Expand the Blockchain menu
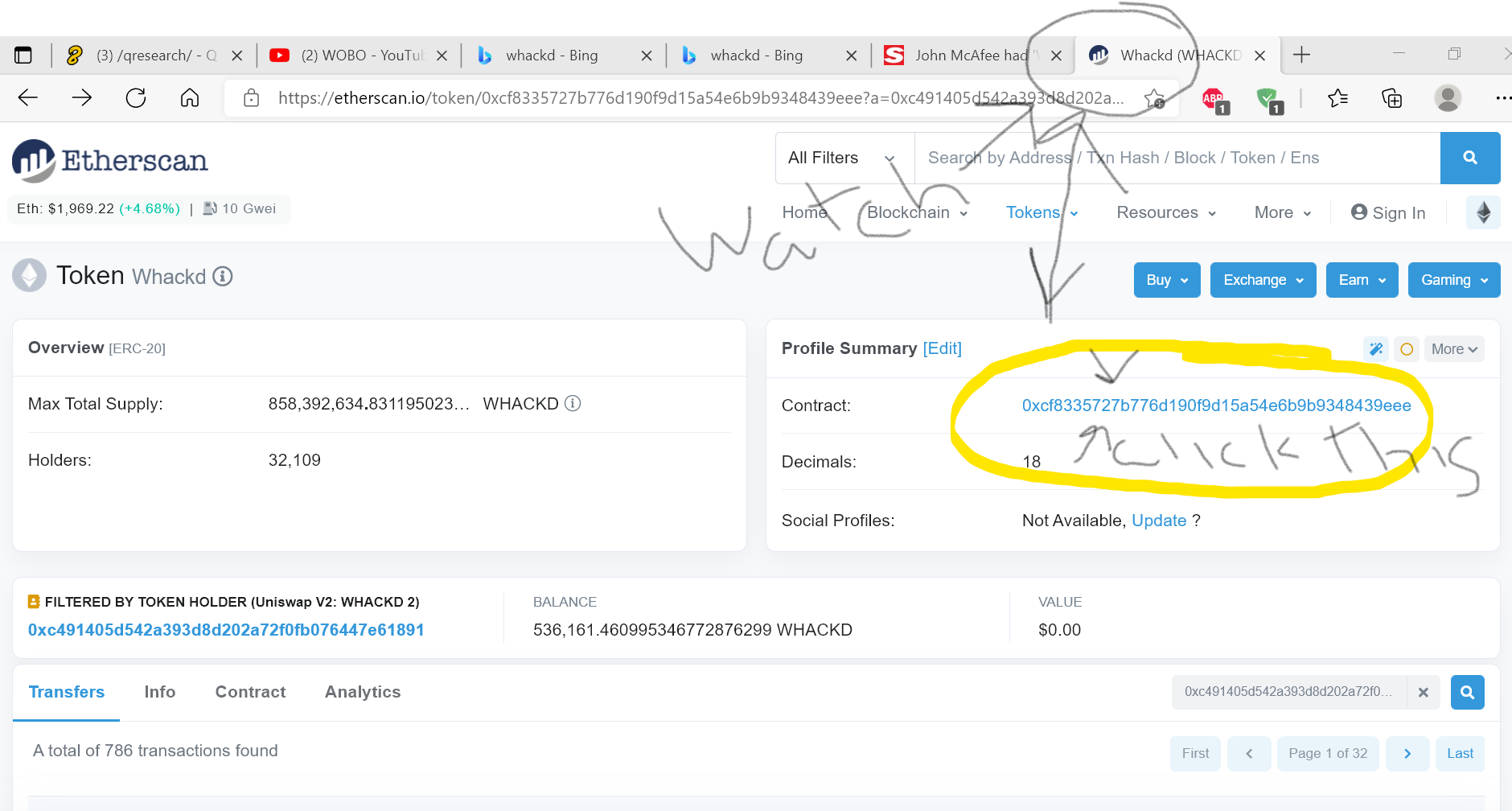The height and width of the screenshot is (811, 1512). (x=918, y=212)
